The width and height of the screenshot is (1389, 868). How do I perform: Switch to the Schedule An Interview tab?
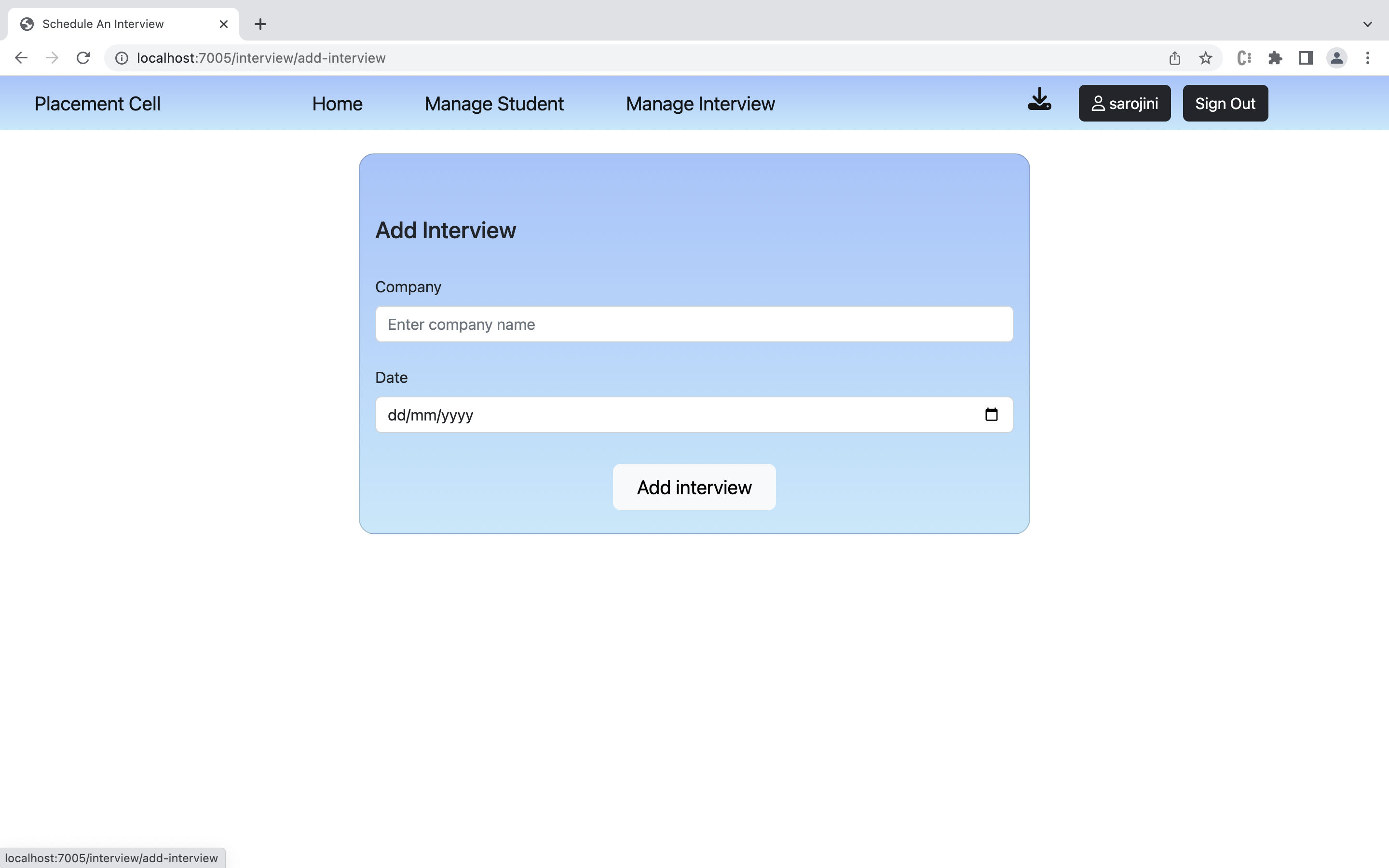pyautogui.click(x=103, y=24)
